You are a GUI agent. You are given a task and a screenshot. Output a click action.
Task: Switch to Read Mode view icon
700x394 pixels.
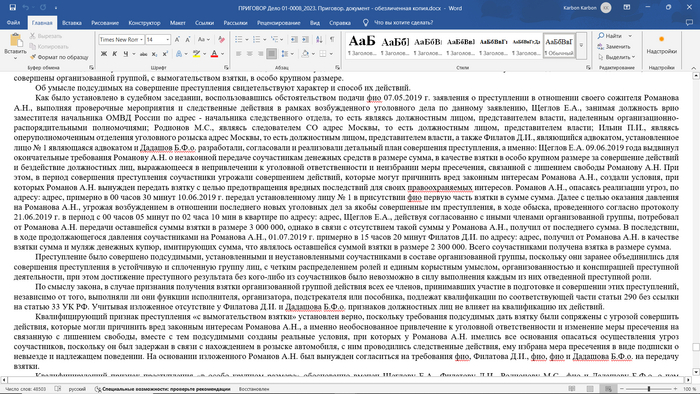(x=573, y=389)
